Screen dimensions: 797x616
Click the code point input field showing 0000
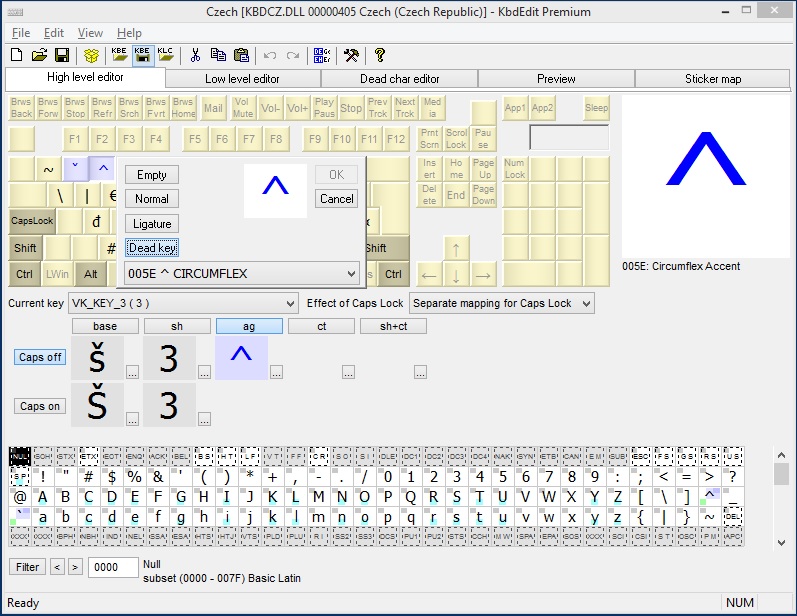111,568
